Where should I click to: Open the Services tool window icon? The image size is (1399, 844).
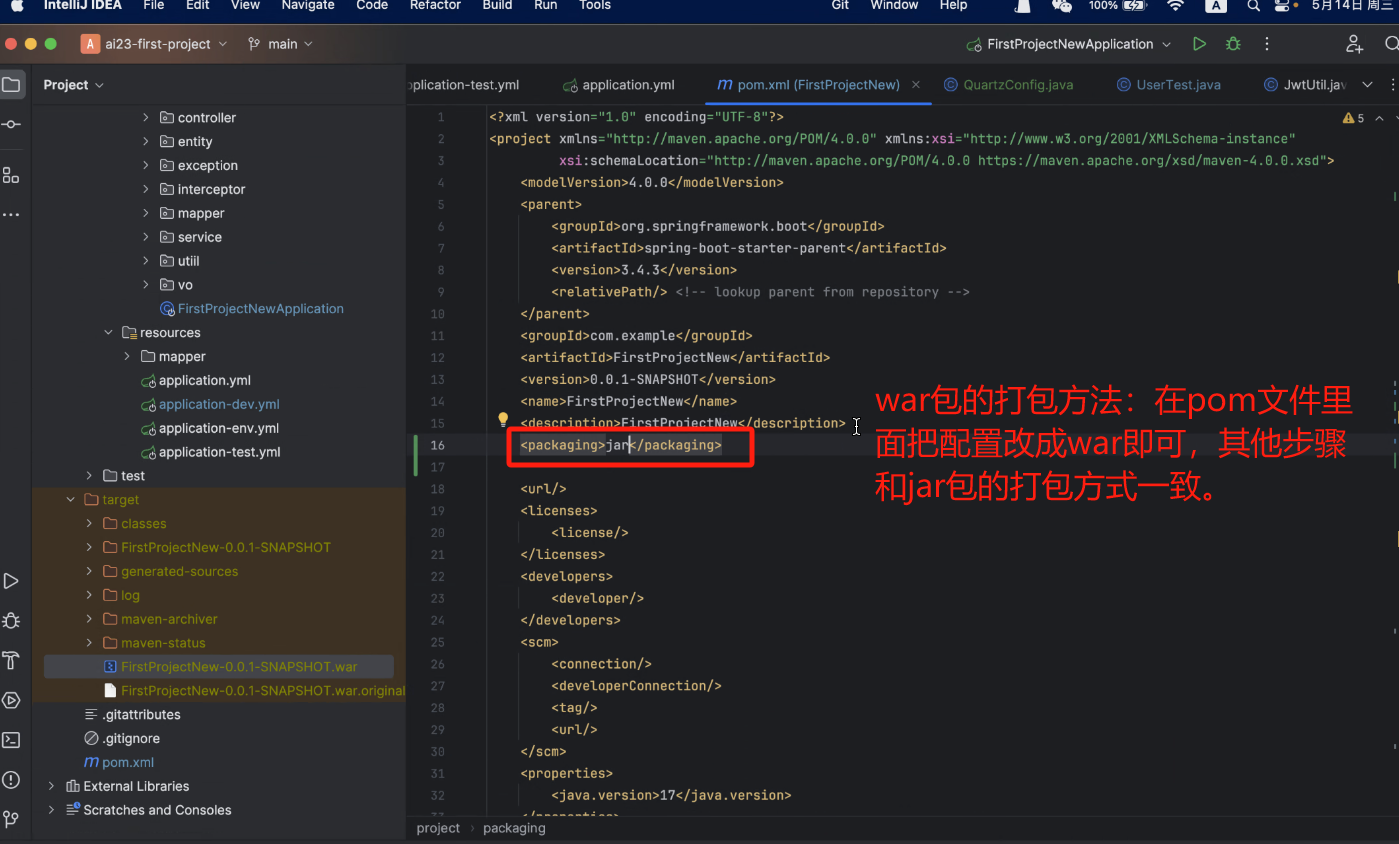coord(11,700)
